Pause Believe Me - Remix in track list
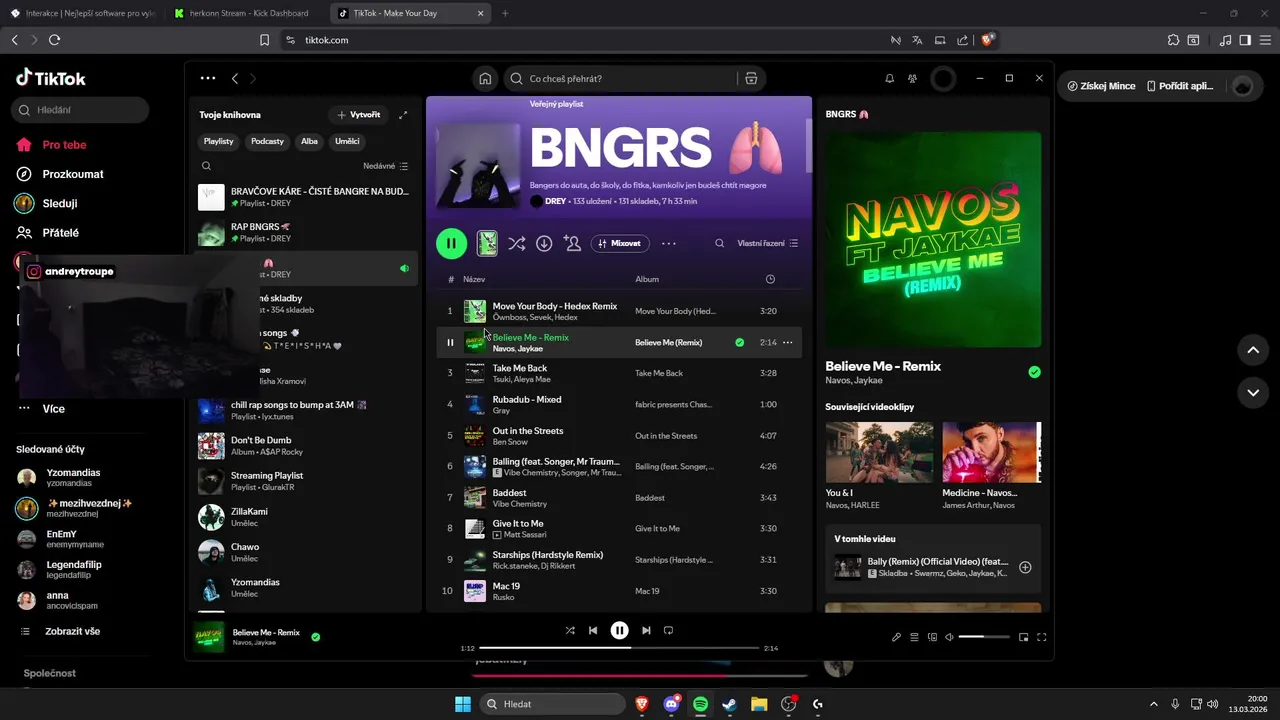 (450, 342)
